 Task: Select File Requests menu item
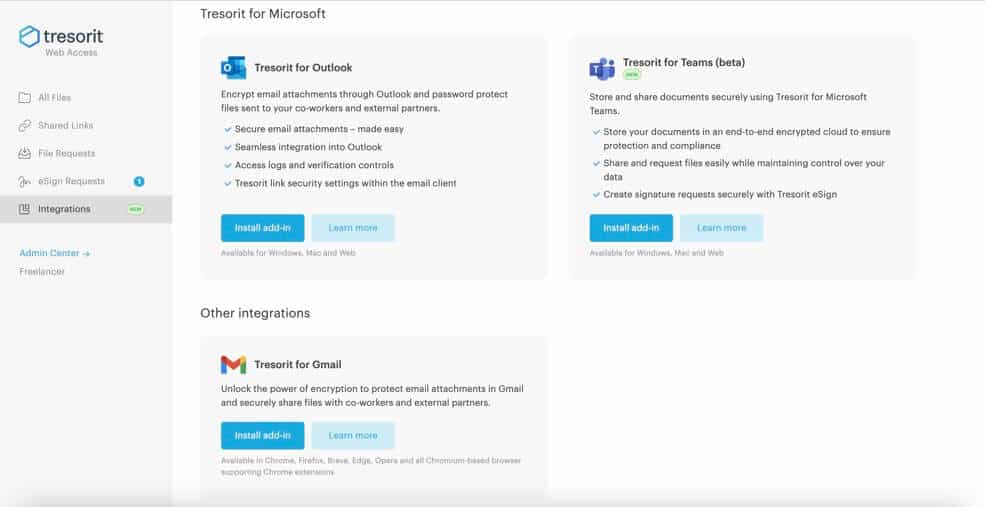[x=67, y=153]
